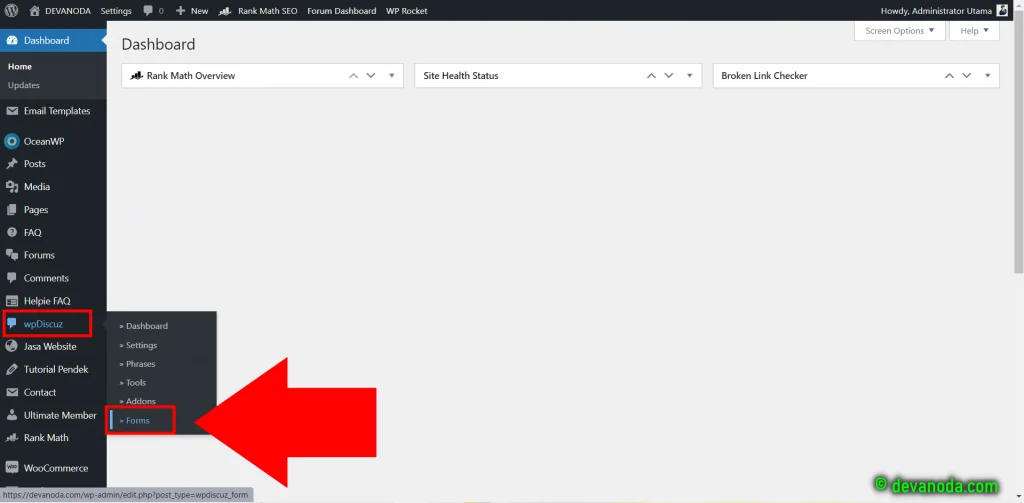
Task: Click the Jasa Website globe icon
Action: tap(12, 347)
